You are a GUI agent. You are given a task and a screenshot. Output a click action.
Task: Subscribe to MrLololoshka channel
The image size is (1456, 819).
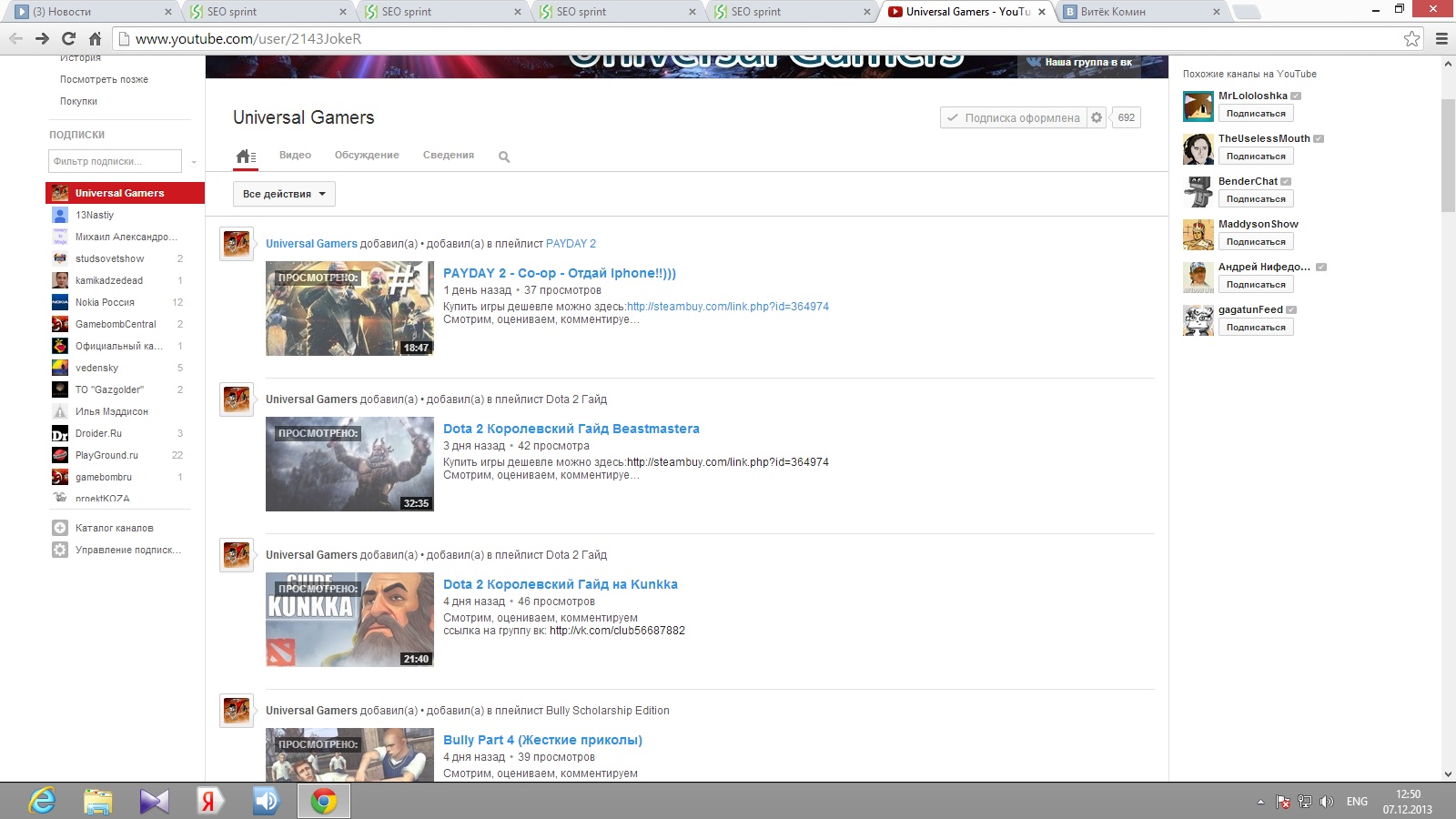coord(1256,114)
